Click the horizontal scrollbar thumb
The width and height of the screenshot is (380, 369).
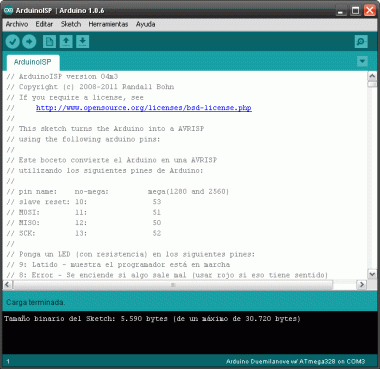coord(173,285)
